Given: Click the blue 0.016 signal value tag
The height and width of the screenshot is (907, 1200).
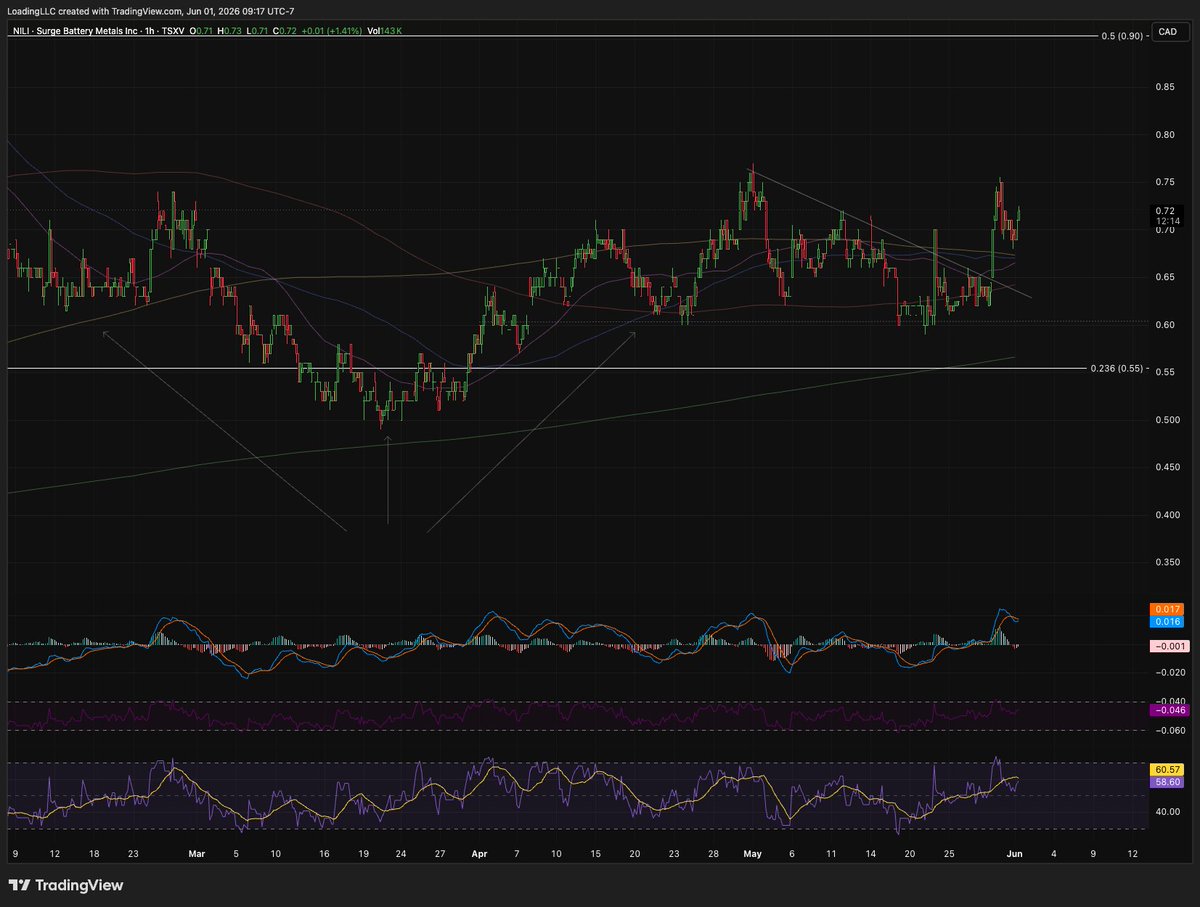Looking at the screenshot, I should coord(1167,621).
